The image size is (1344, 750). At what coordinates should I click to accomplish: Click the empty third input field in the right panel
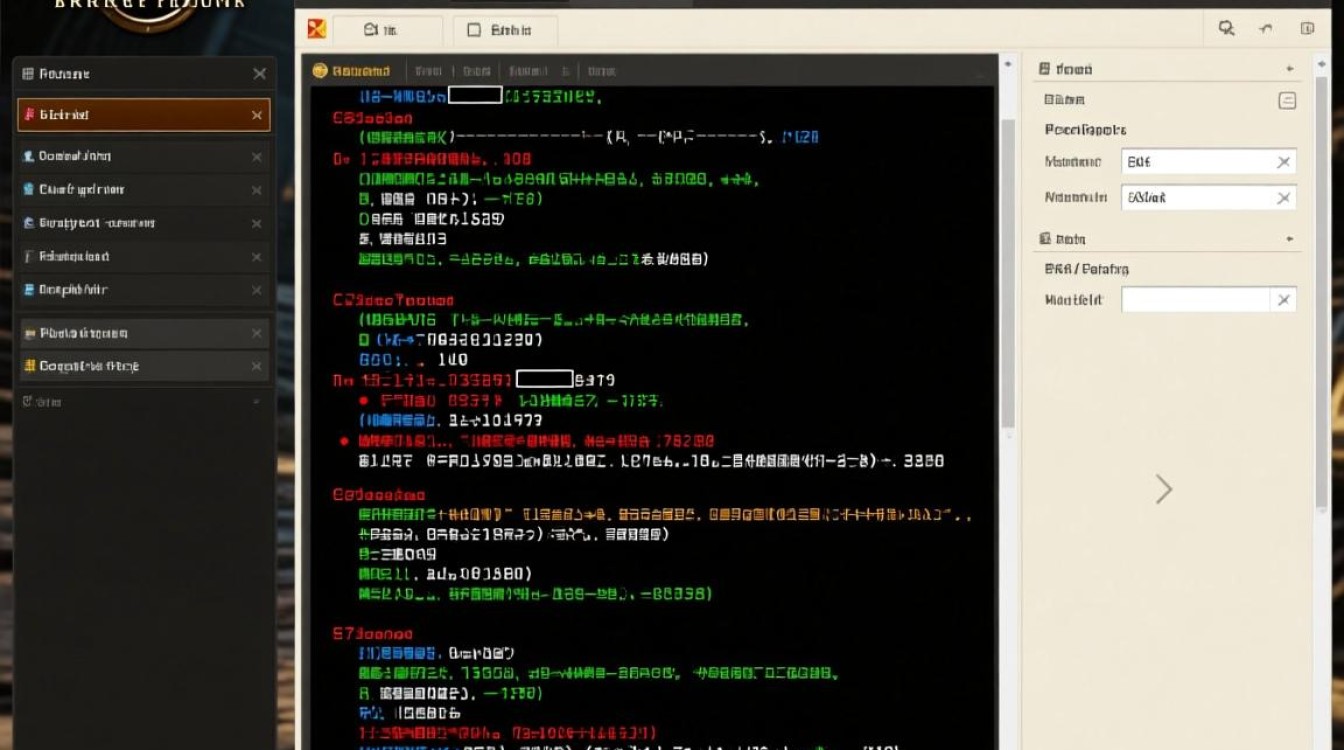(1195, 300)
